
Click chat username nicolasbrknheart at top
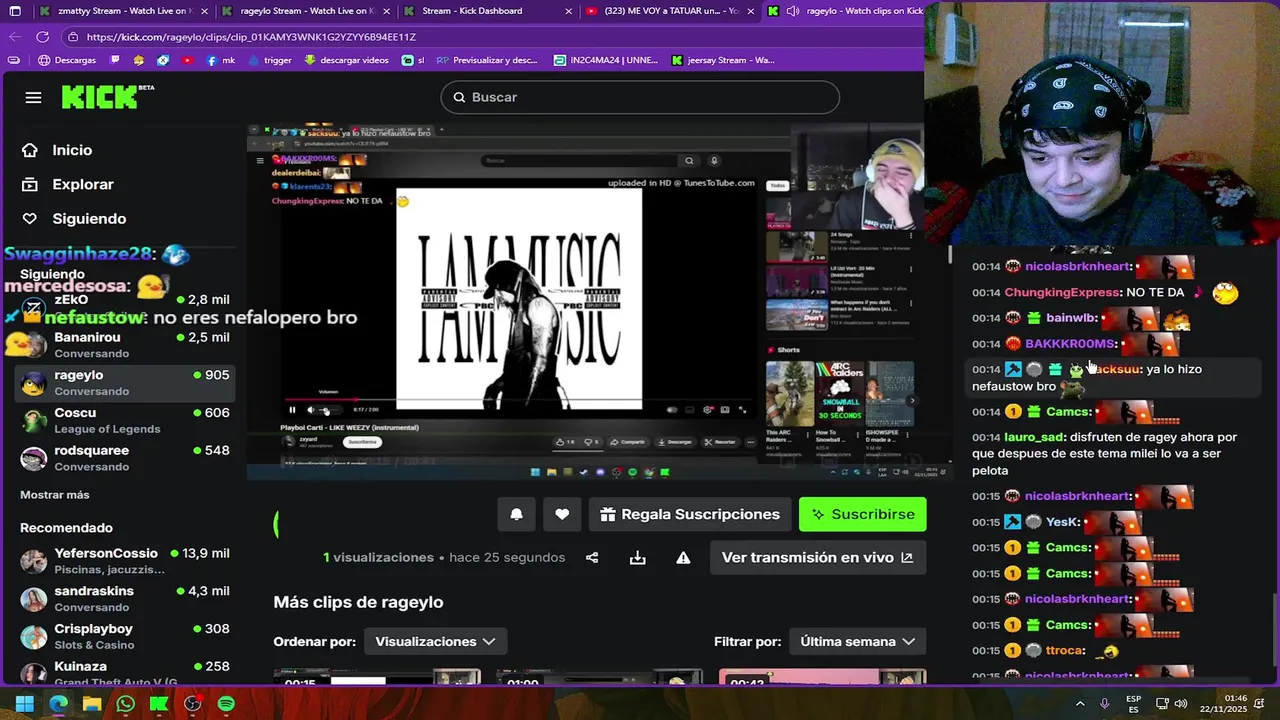[1078, 266]
